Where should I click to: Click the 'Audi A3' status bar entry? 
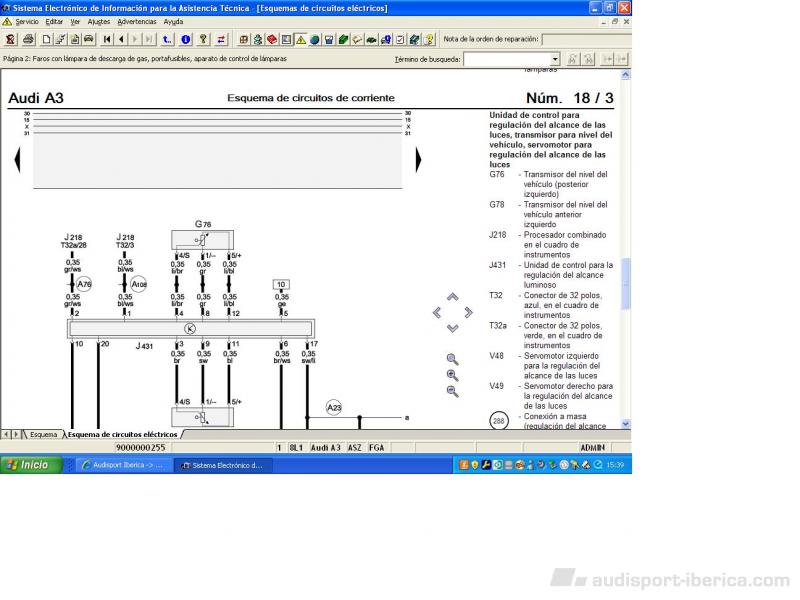(326, 447)
